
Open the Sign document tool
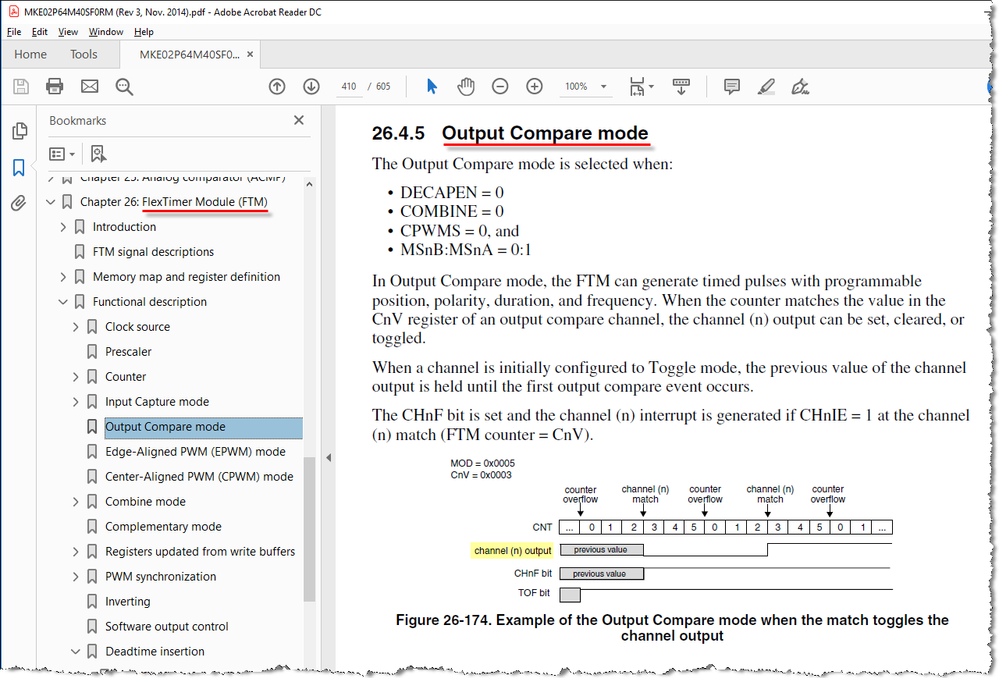tap(800, 87)
